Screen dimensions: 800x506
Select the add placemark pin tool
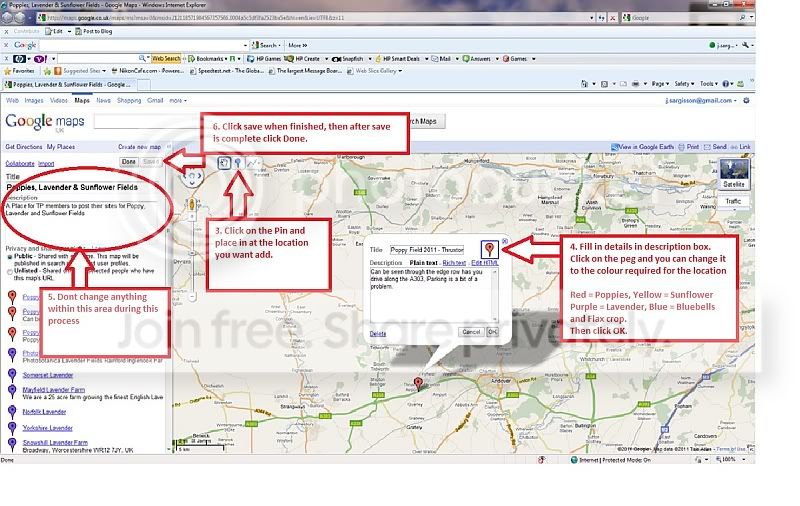[x=238, y=163]
